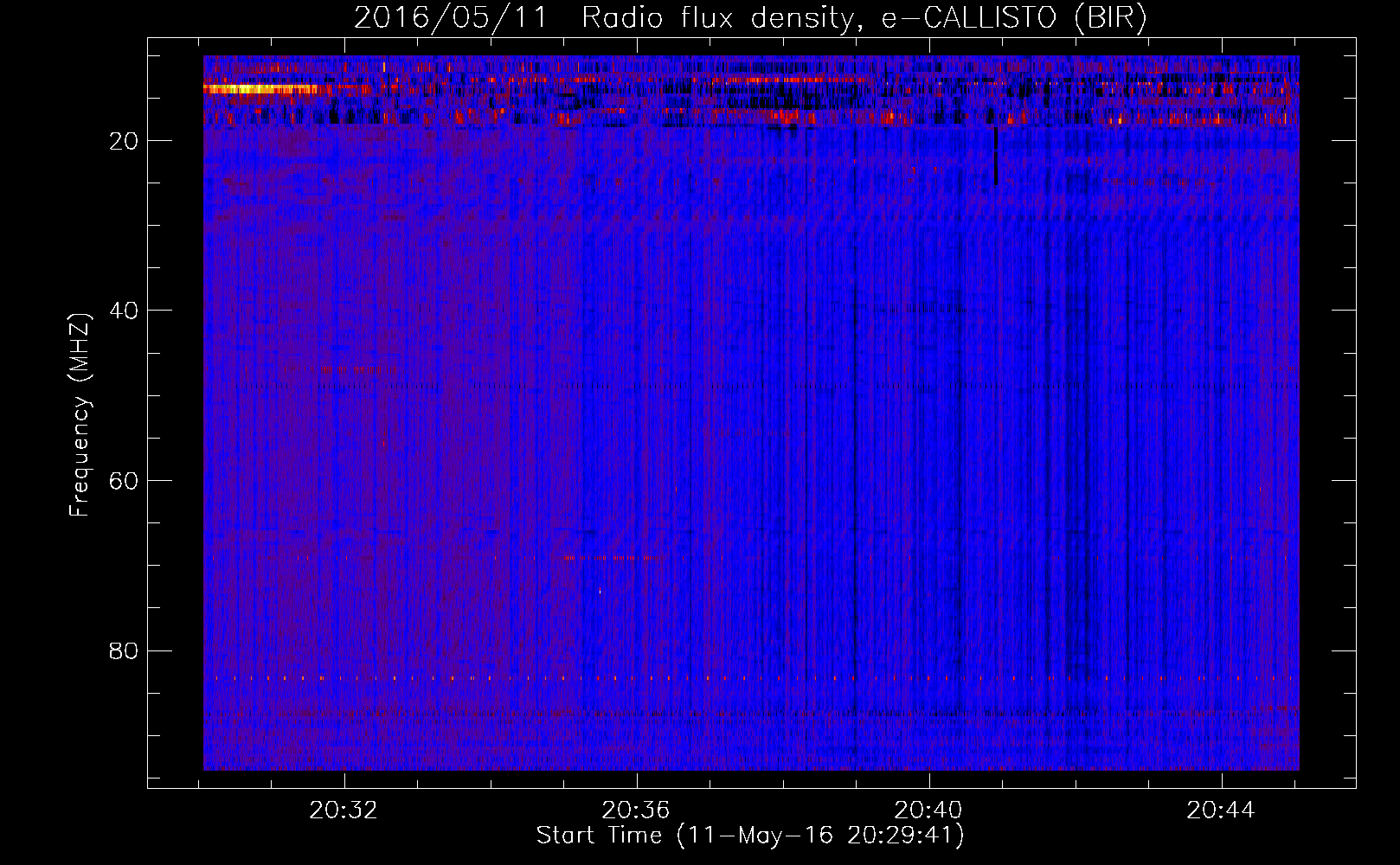Image resolution: width=1400 pixels, height=865 pixels.
Task: Click the '60' frequency tick label
Action: click(125, 481)
